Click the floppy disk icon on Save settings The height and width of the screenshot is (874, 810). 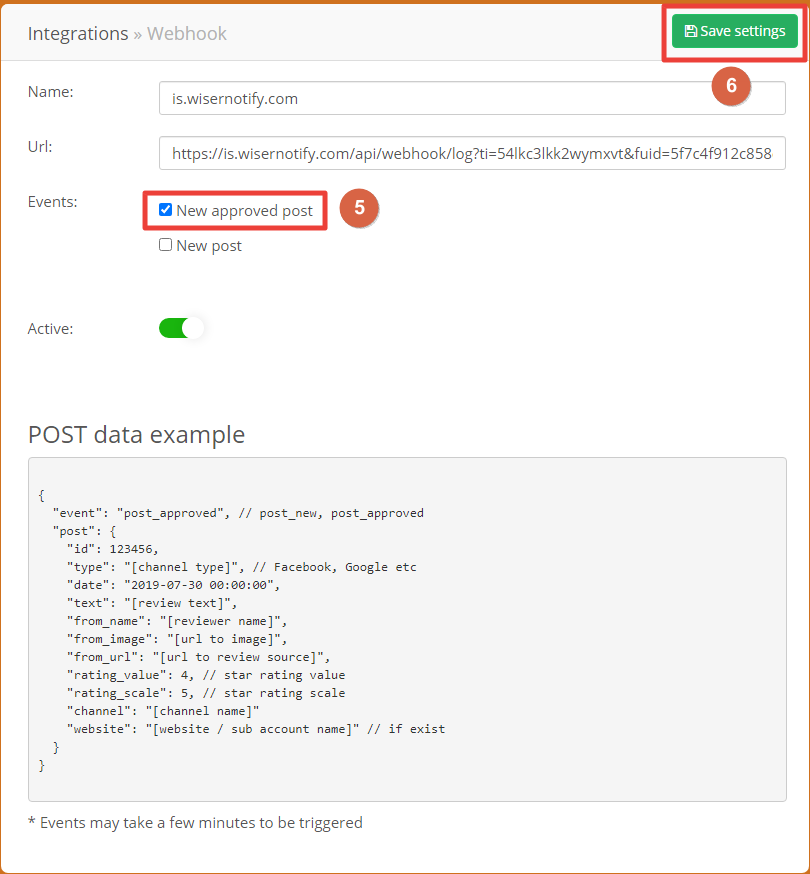click(x=690, y=32)
